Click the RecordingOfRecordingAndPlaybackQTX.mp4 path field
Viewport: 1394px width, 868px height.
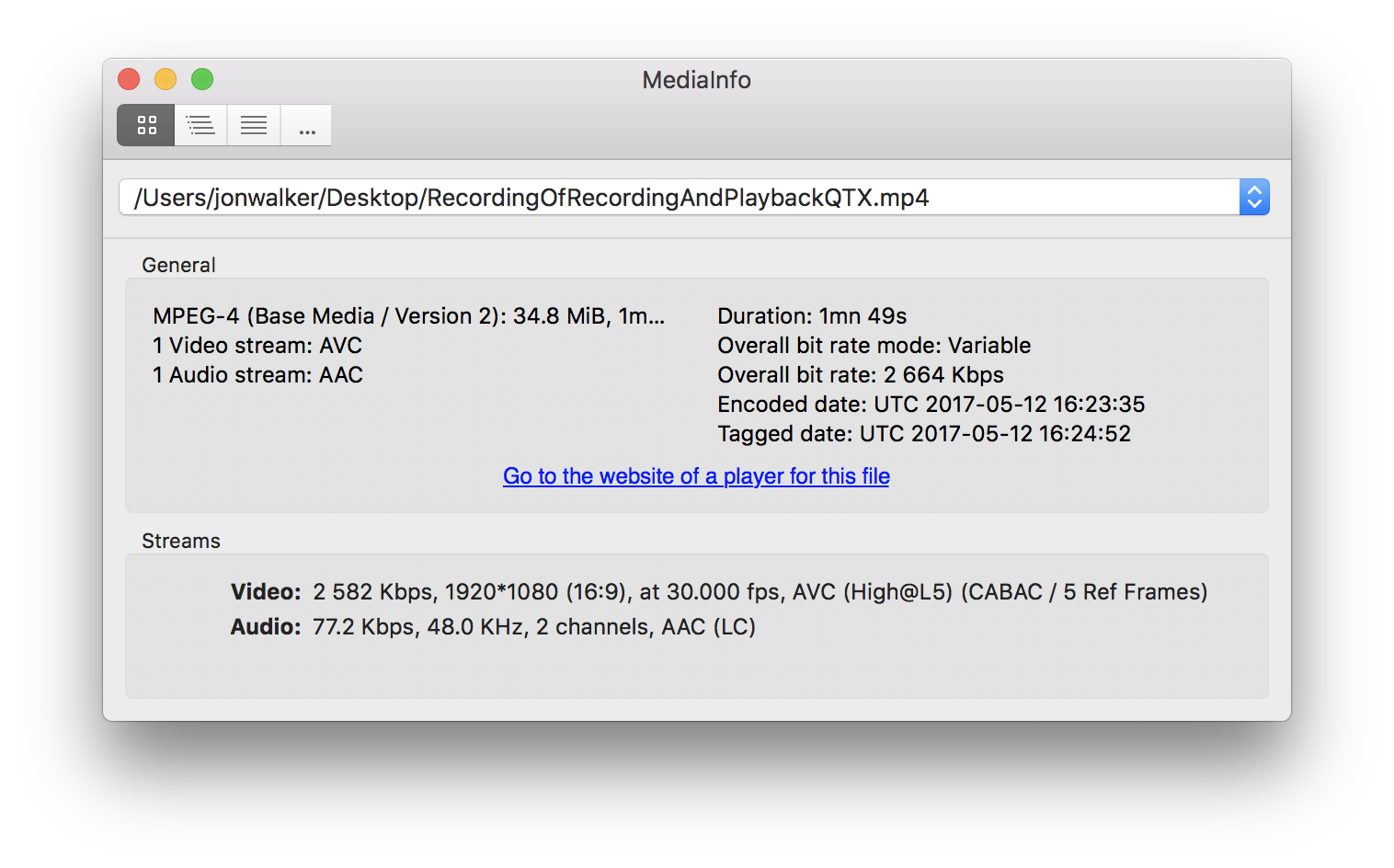pyautogui.click(x=680, y=198)
